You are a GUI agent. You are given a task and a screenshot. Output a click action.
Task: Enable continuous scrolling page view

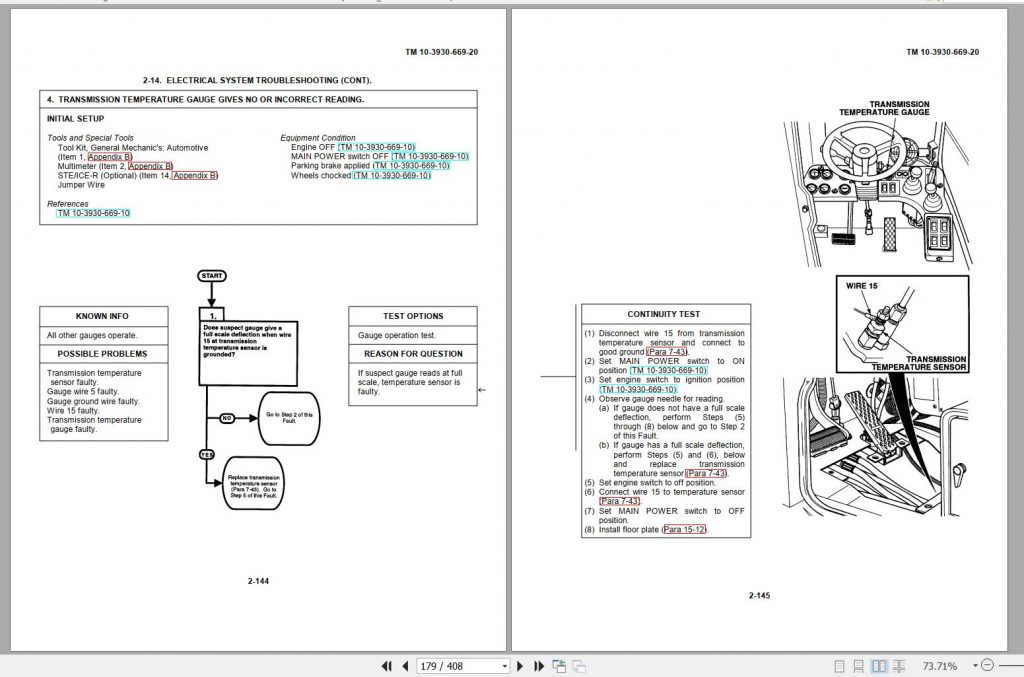click(x=859, y=666)
